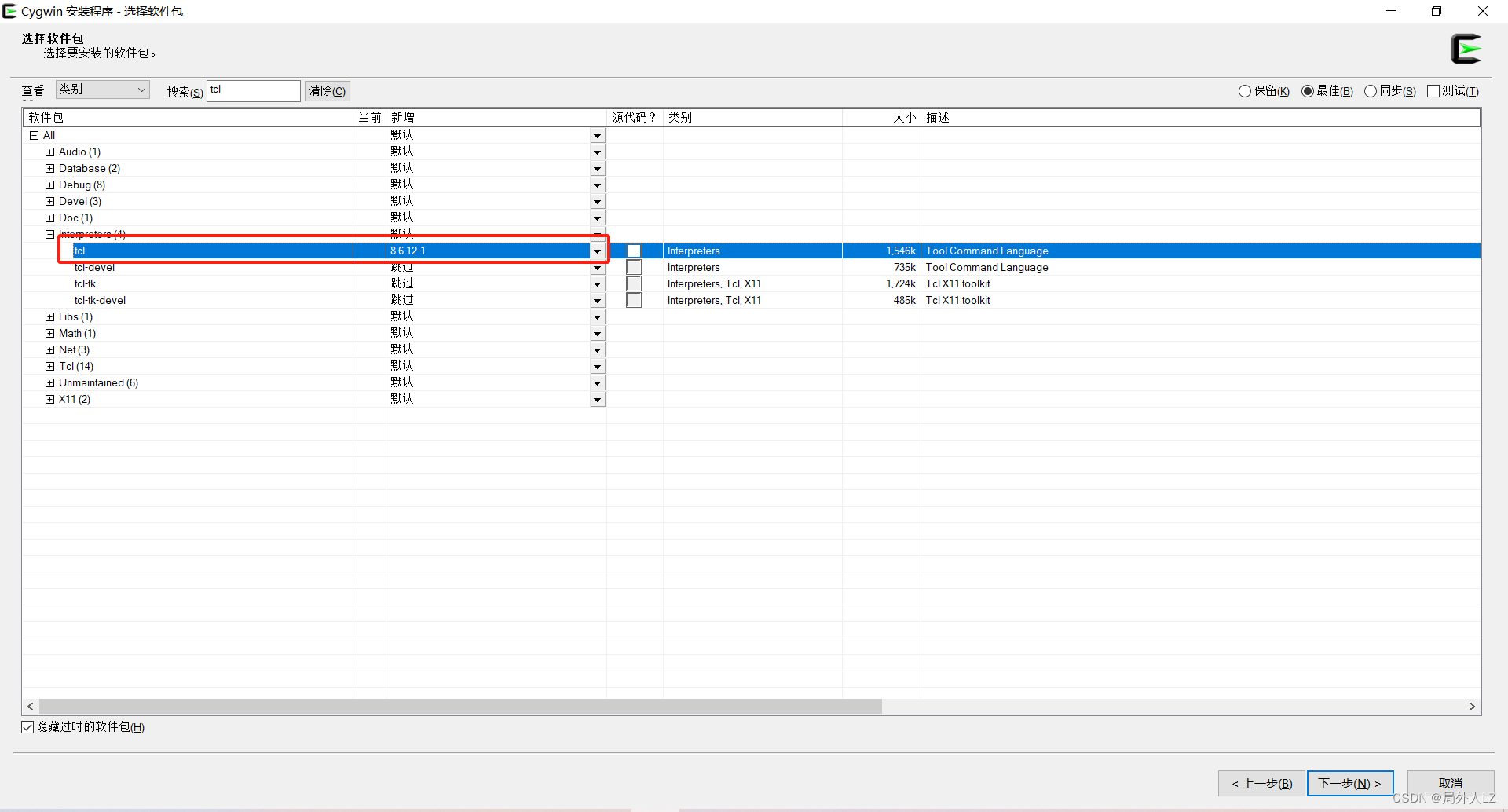
Task: Go back with 上一步(B) button
Action: 1261,784
